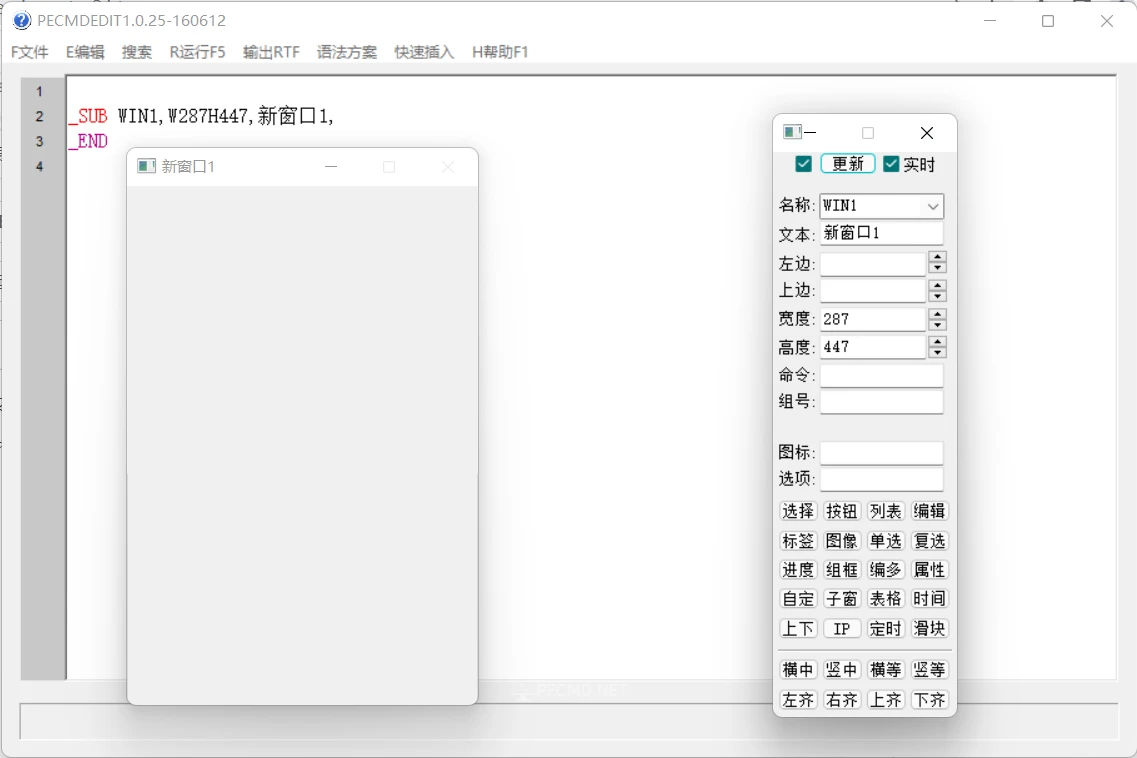Increase the 宽度 value with up arrow
Viewport: 1137px width, 758px height.
pyautogui.click(x=938, y=313)
